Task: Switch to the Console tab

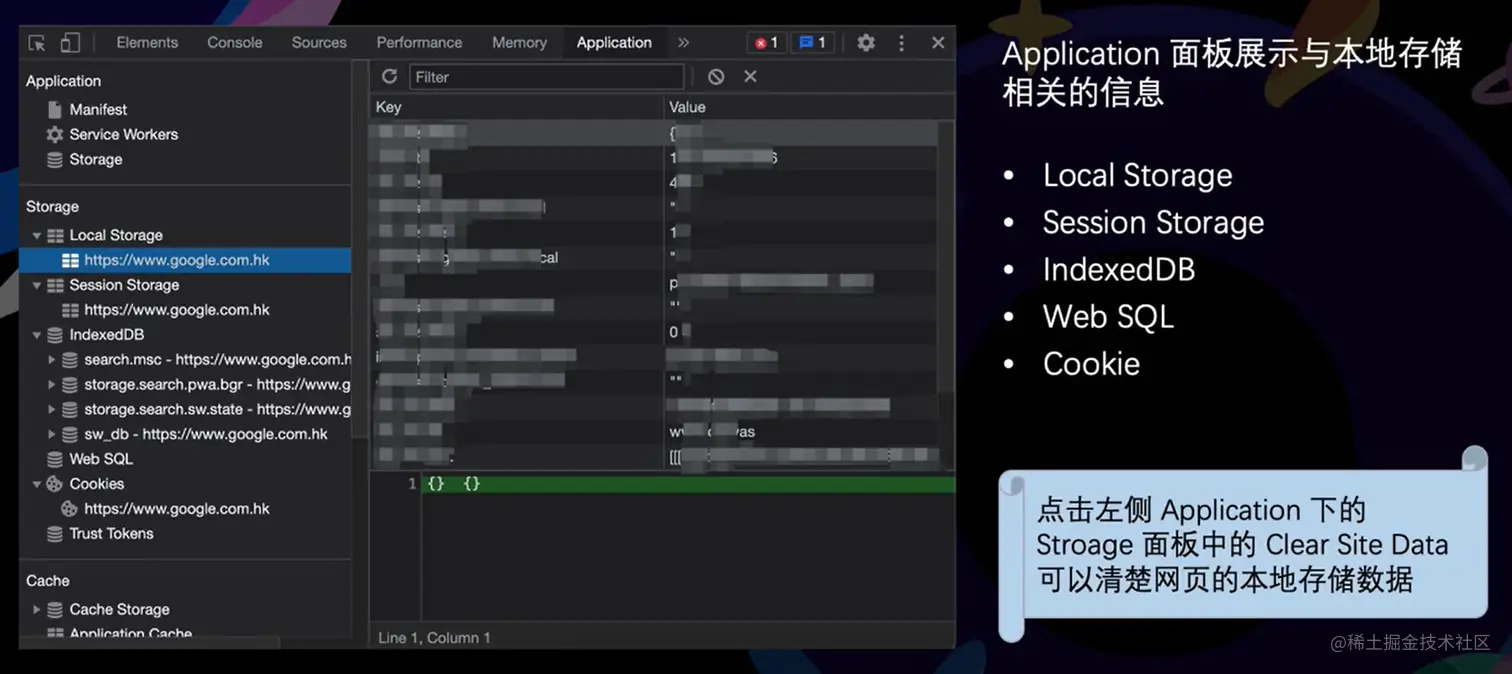Action: (x=235, y=43)
